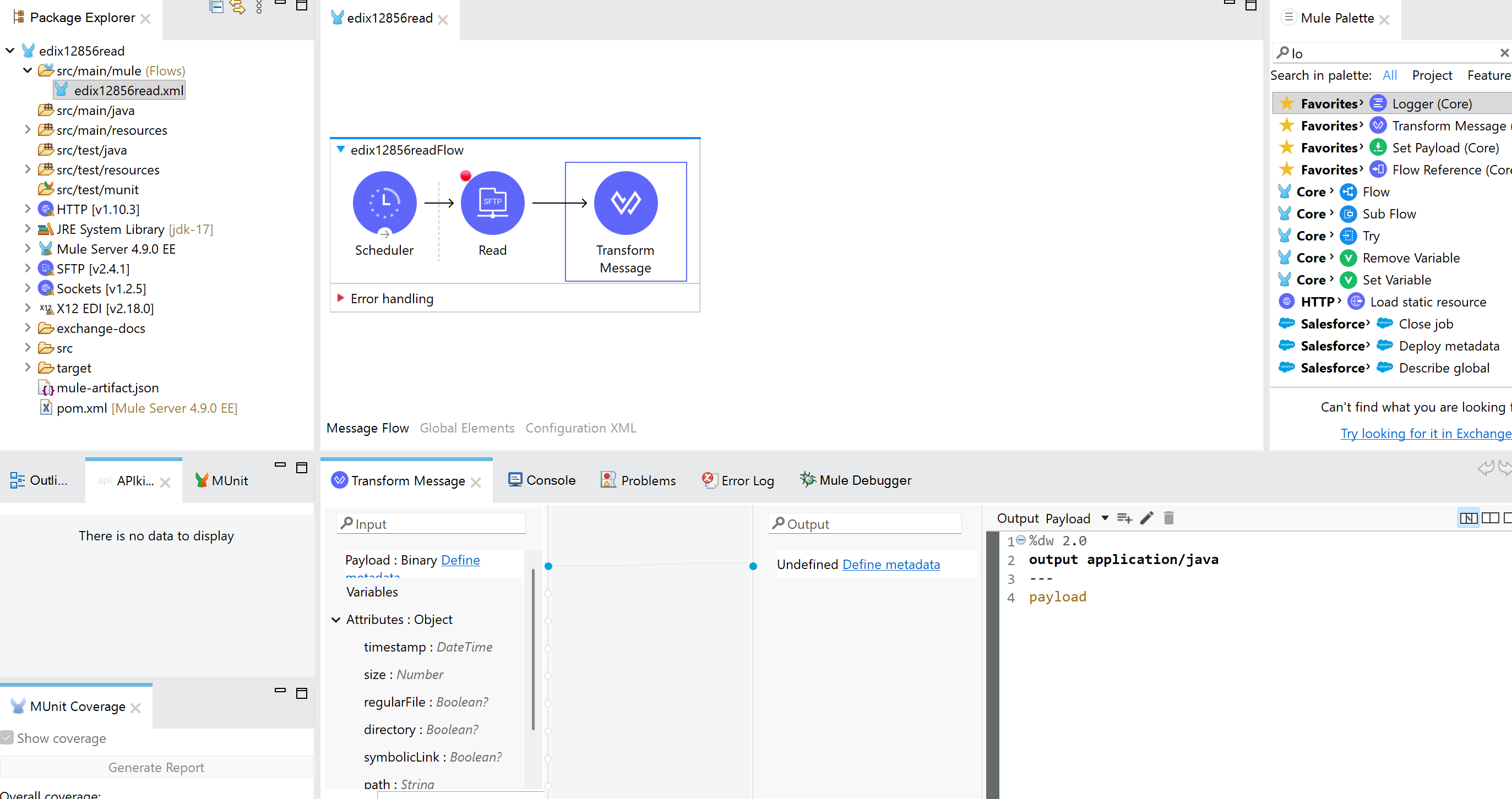Image resolution: width=1512 pixels, height=799 pixels.
Task: Unfavorite Logger by clicking its star
Action: click(x=1286, y=103)
